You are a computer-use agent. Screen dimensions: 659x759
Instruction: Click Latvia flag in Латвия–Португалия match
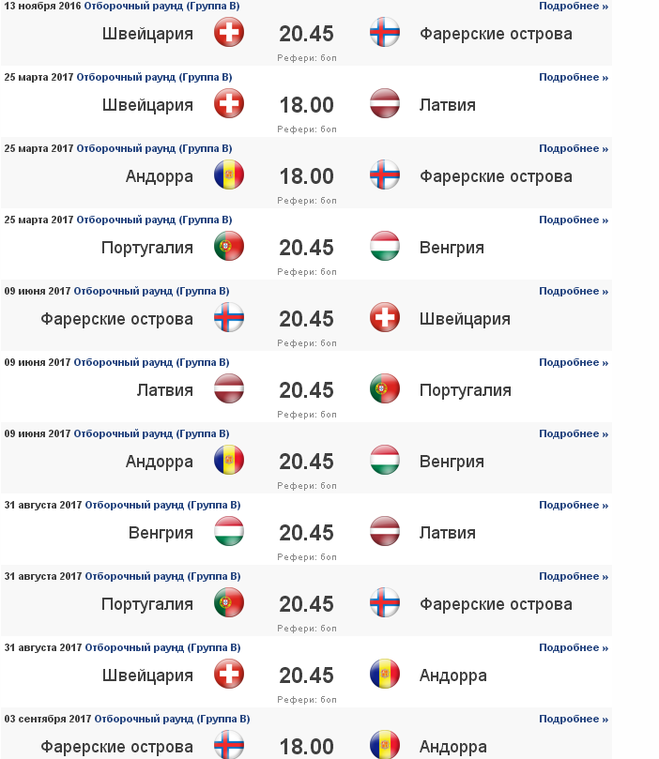point(229,390)
